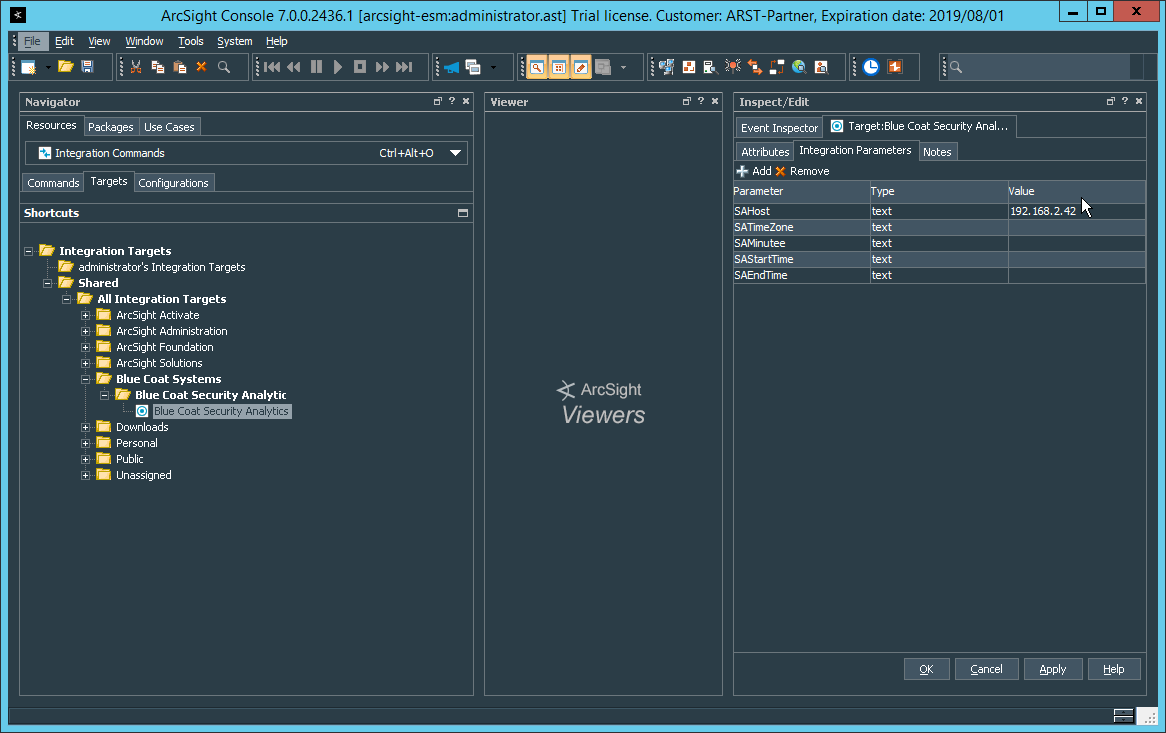Click the Add parameter plus icon

(x=743, y=171)
